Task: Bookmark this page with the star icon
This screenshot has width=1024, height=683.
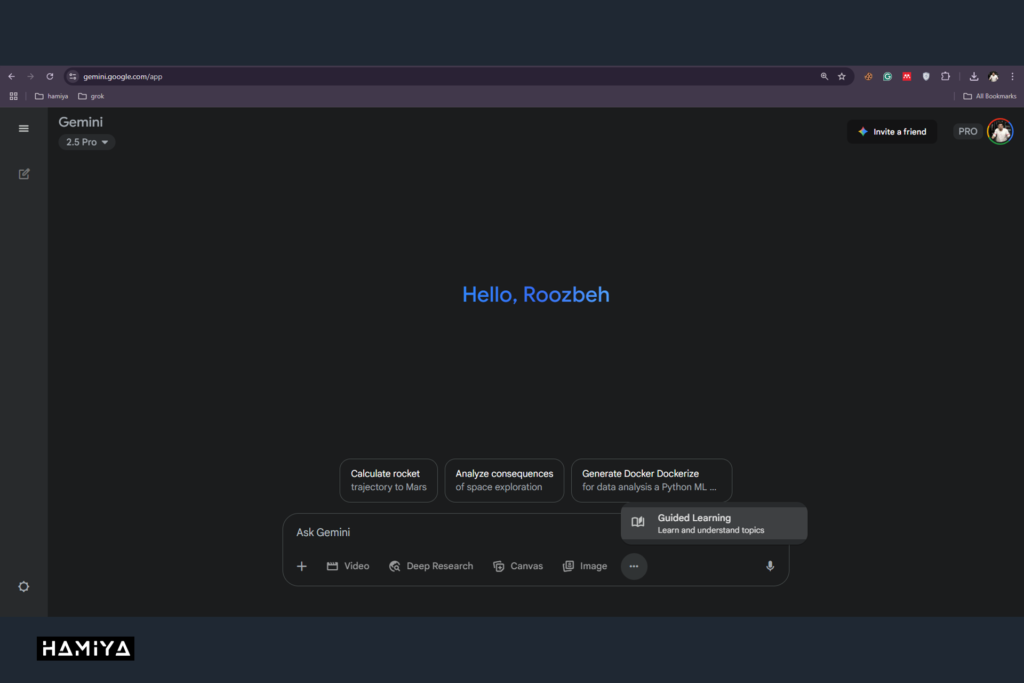Action: 842,76
